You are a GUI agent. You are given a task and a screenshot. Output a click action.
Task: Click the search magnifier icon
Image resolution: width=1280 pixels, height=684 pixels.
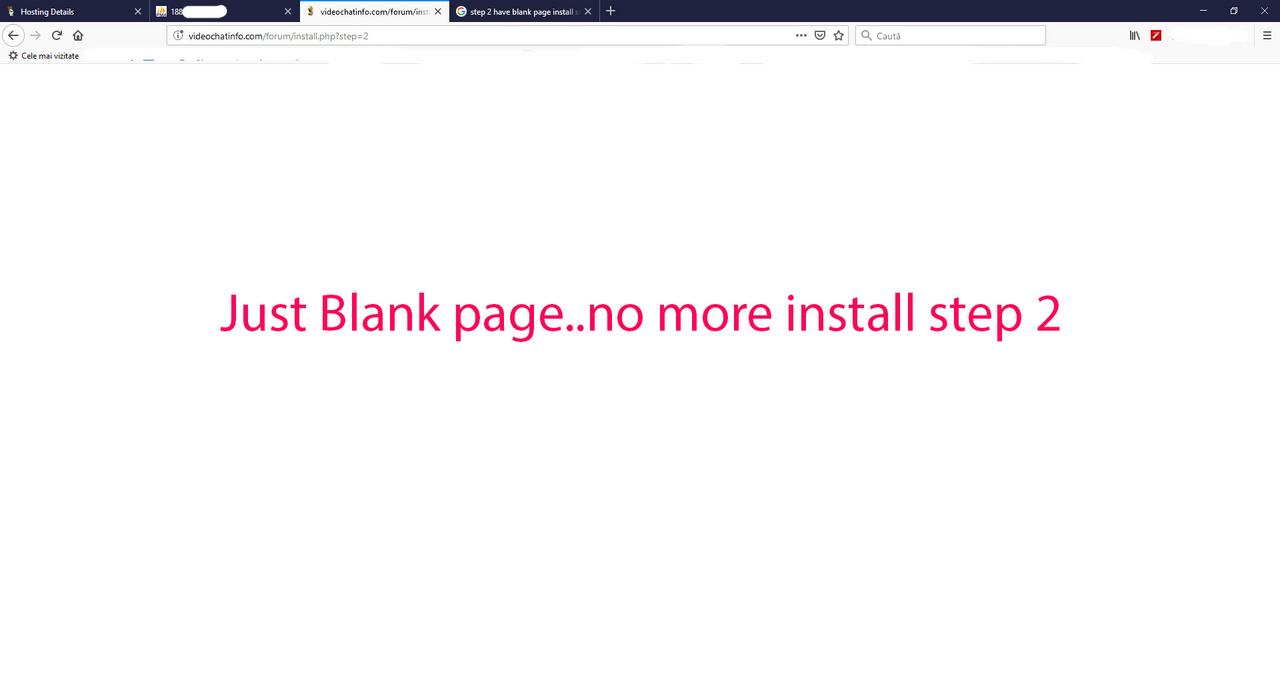(x=866, y=36)
